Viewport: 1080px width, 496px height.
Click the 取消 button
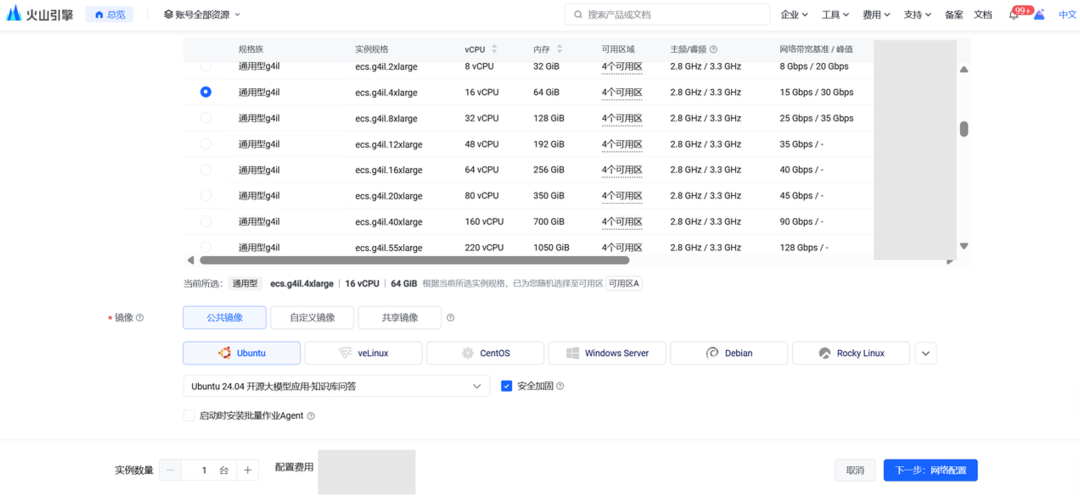tap(855, 470)
